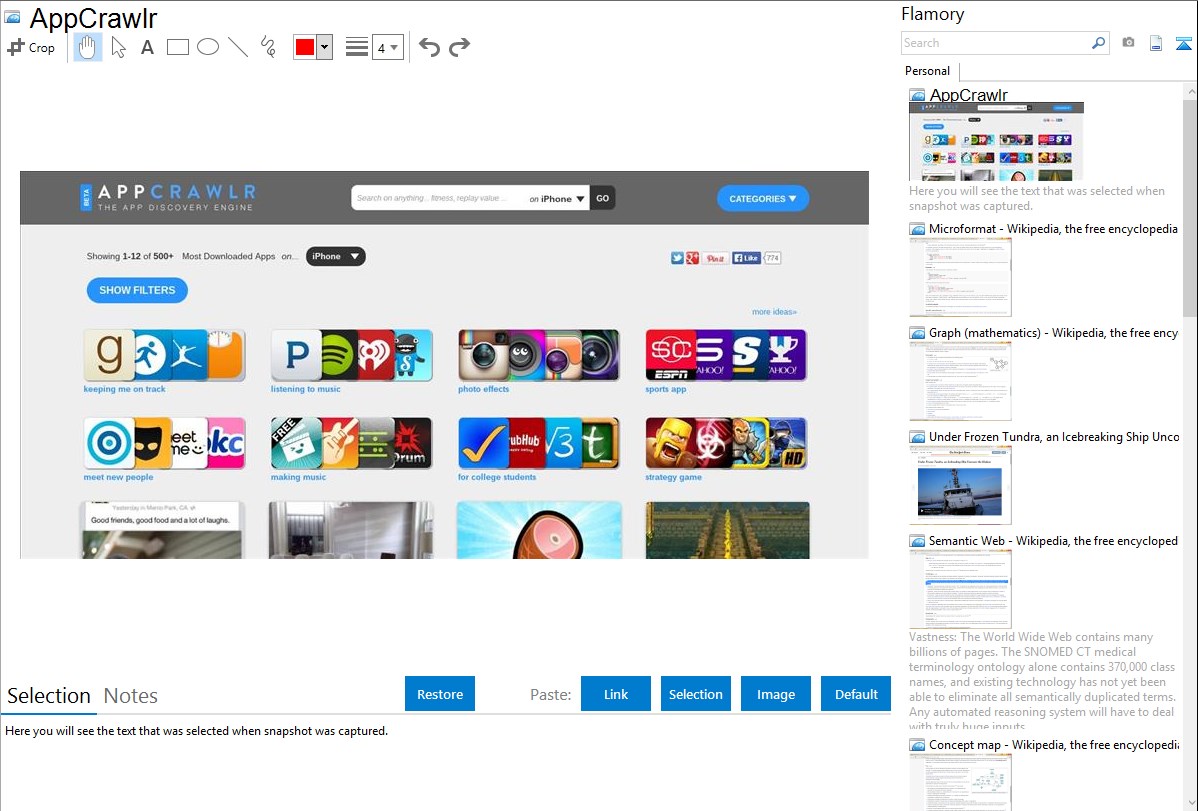The image size is (1198, 811).
Task: Open the annotation color dropdown arrow
Action: (325, 47)
